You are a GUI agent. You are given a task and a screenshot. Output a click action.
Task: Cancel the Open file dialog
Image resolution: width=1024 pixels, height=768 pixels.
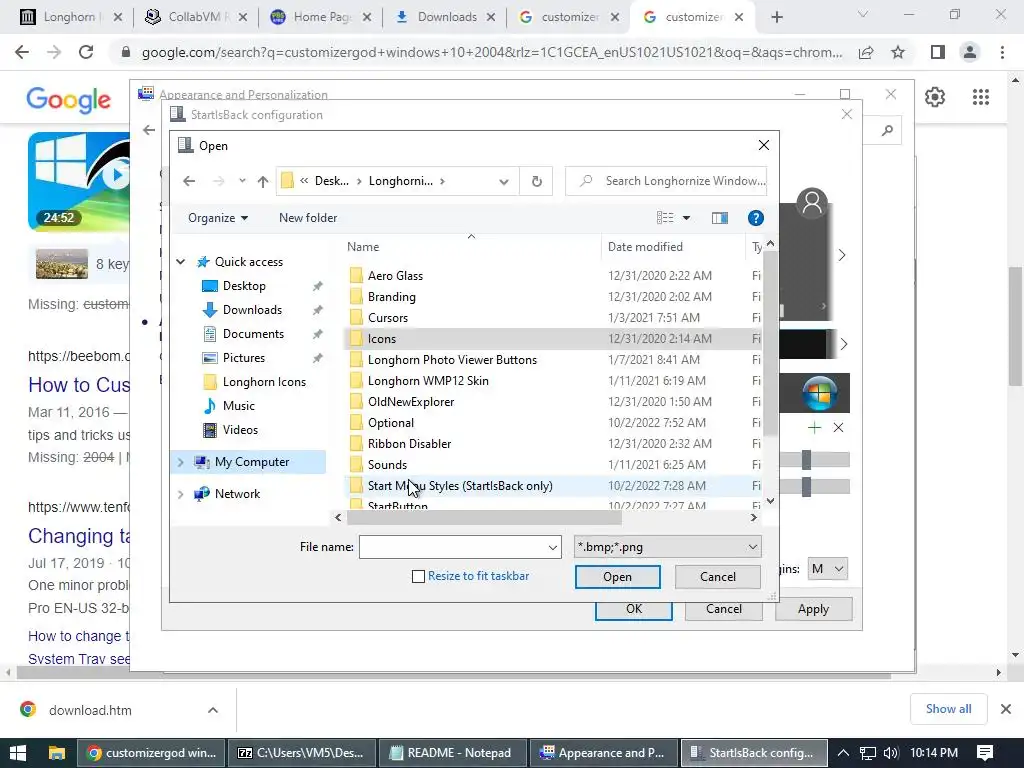(718, 577)
